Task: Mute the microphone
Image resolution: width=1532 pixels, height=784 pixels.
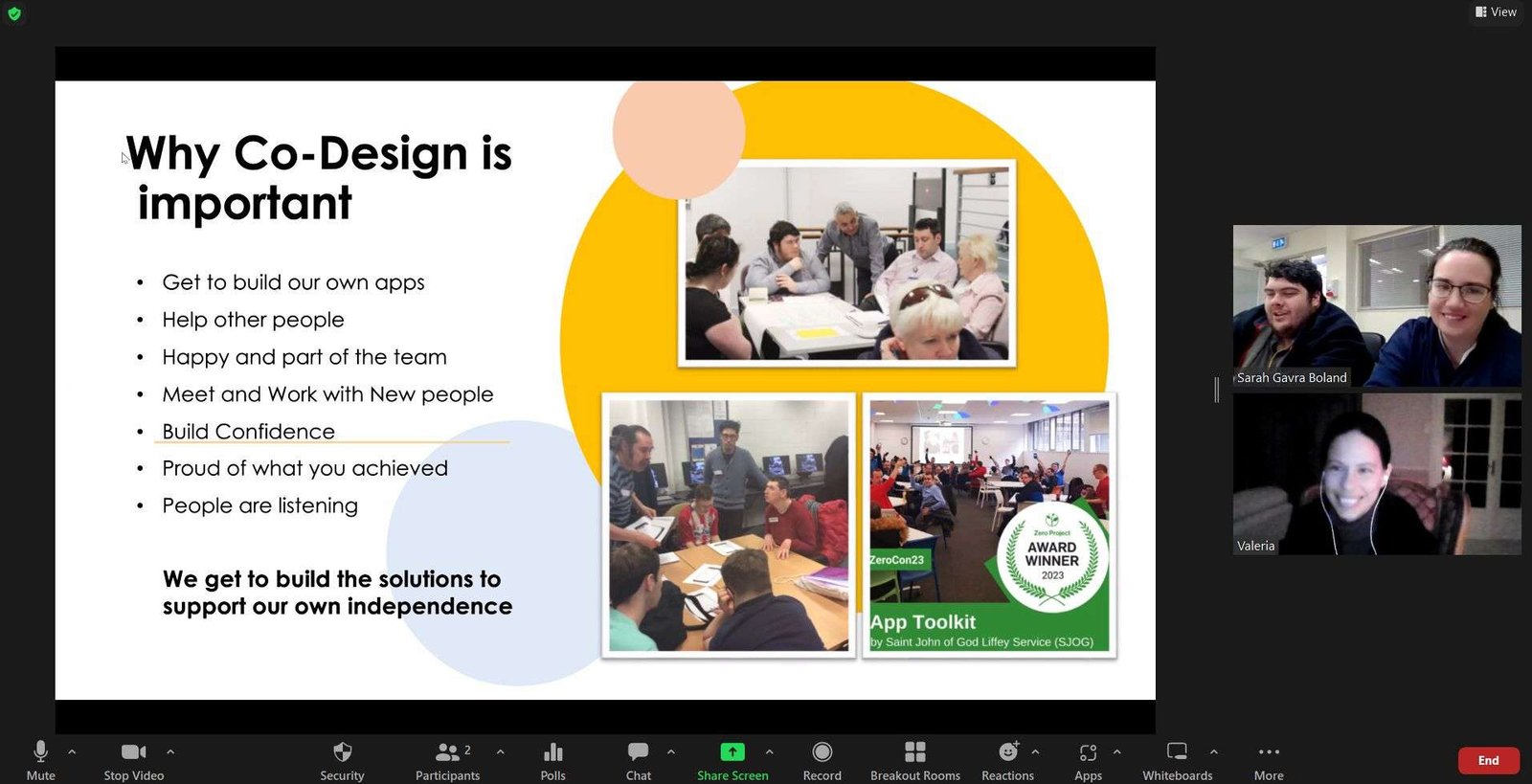Action: [40, 760]
